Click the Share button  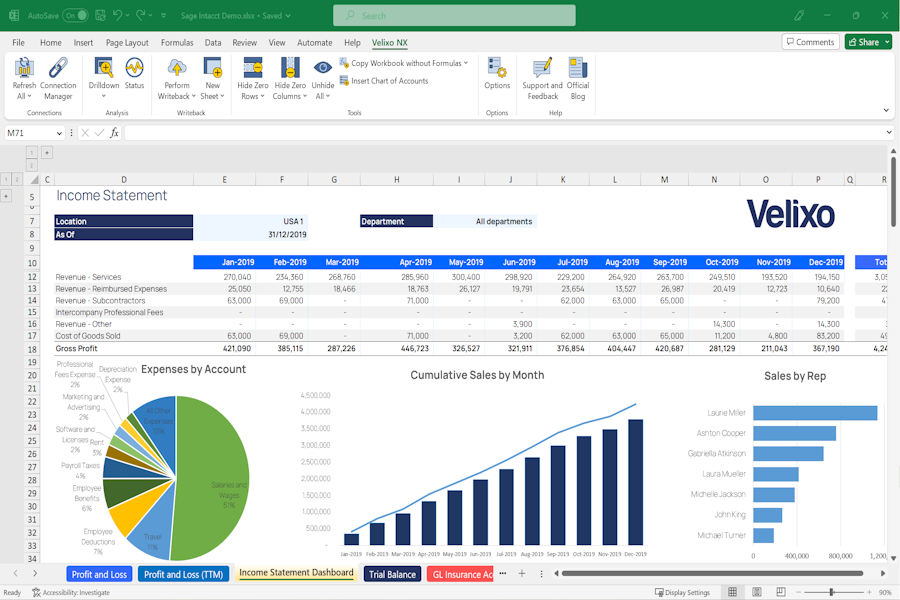pyautogui.click(x=864, y=42)
